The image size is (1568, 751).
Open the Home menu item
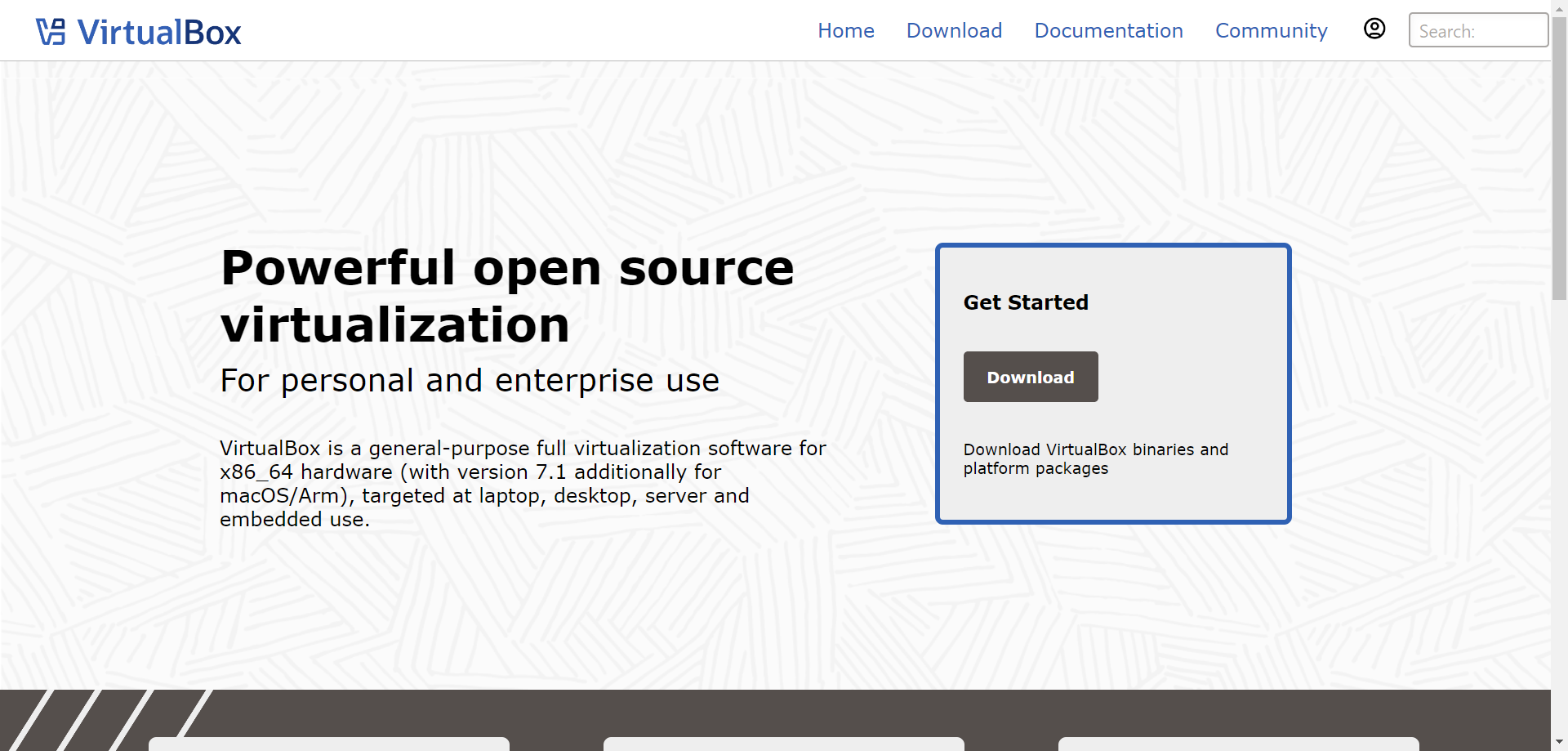(846, 30)
